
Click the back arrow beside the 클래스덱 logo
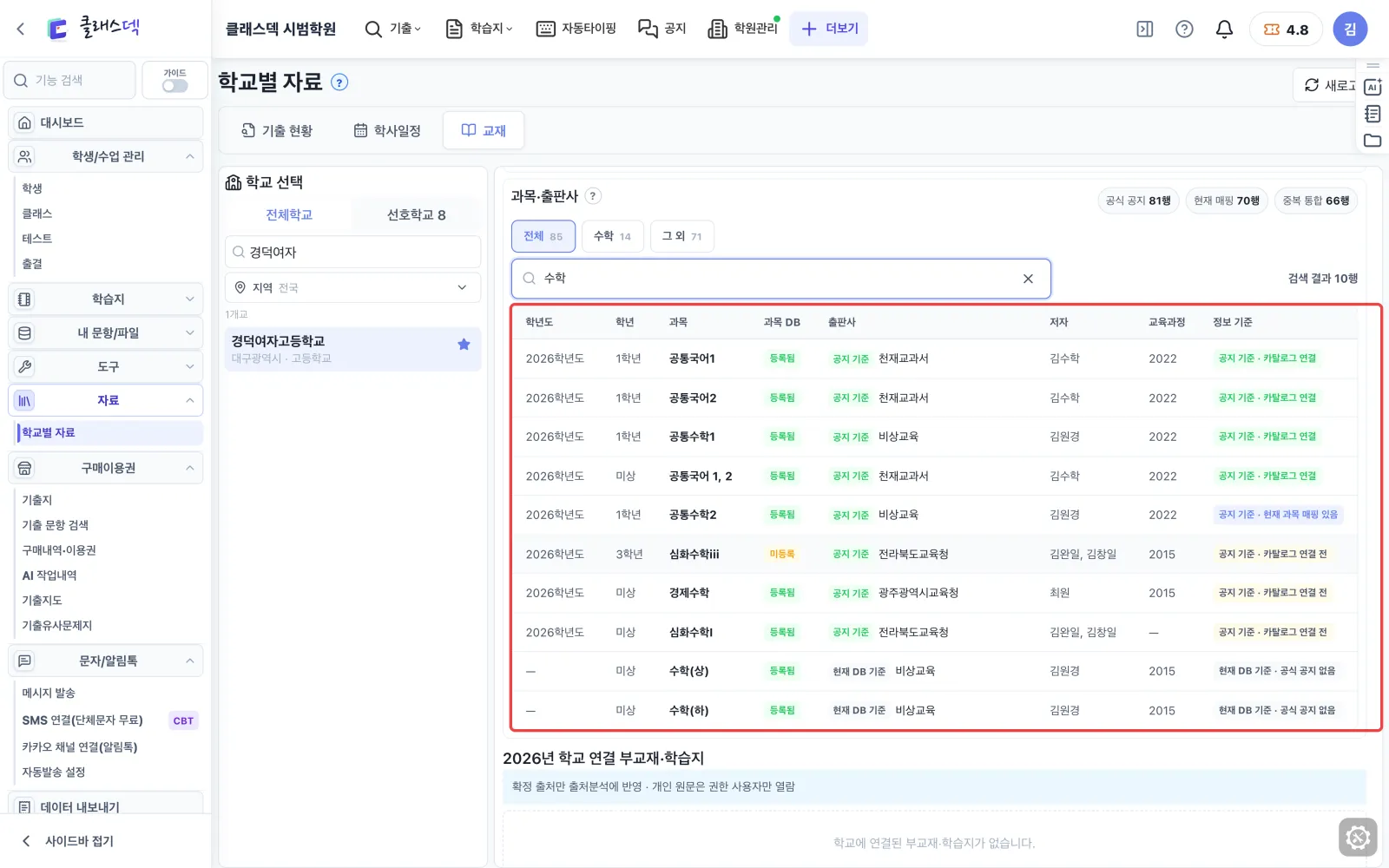21,29
